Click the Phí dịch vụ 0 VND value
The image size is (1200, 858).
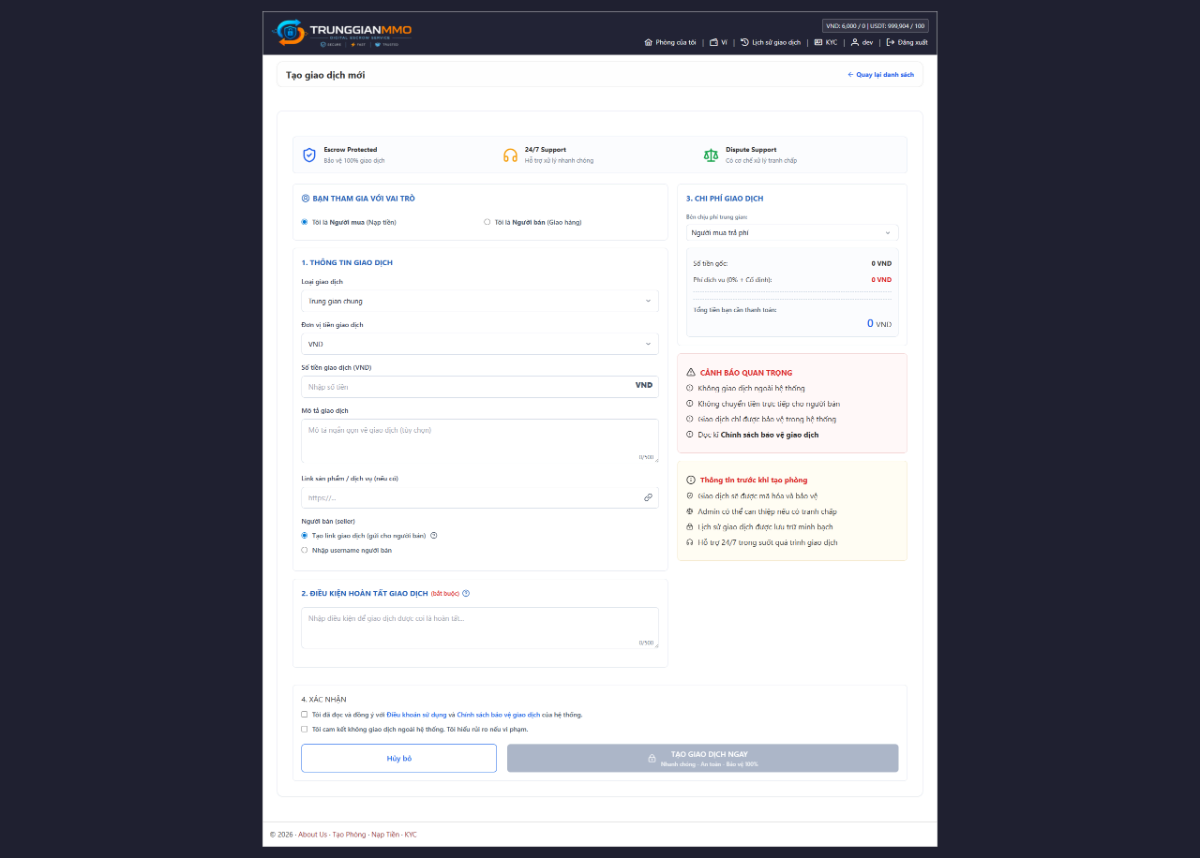(x=881, y=280)
